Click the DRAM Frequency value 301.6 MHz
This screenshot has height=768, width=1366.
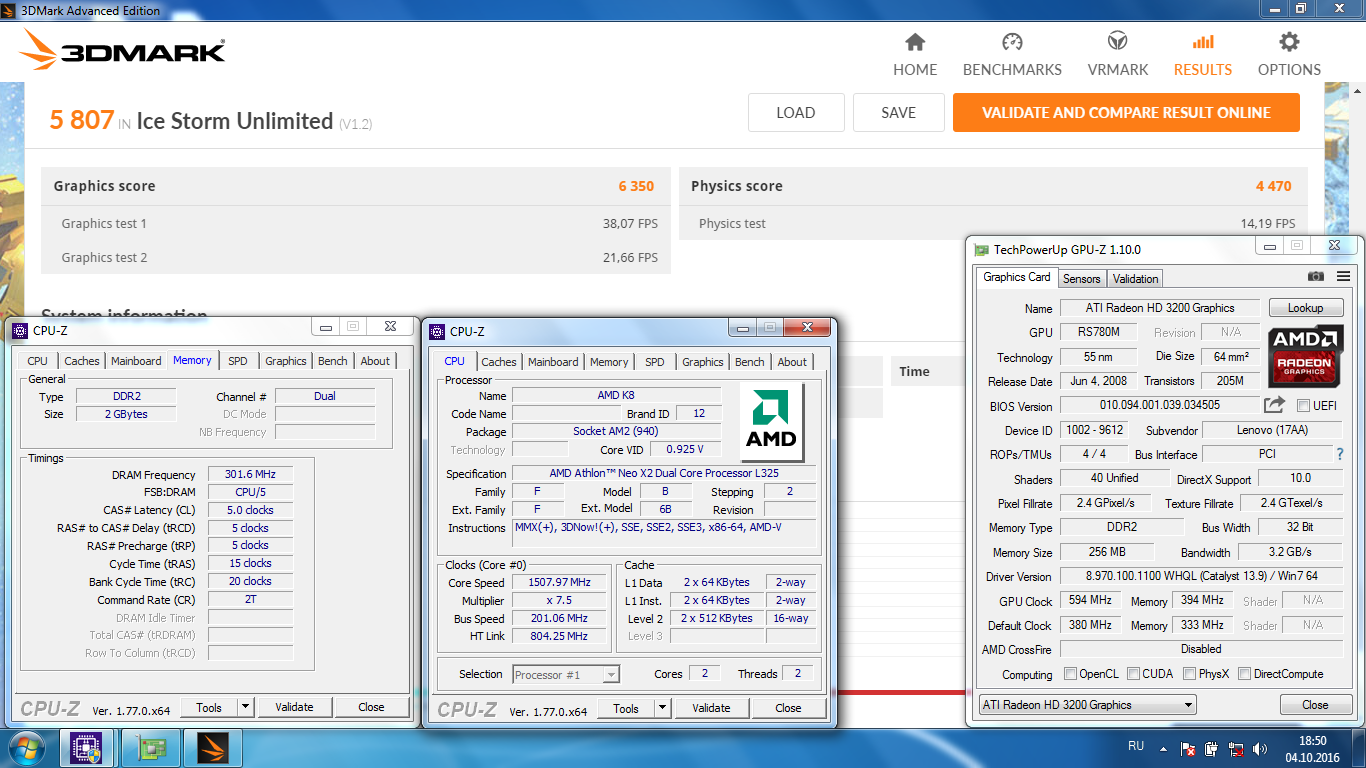(x=250, y=475)
